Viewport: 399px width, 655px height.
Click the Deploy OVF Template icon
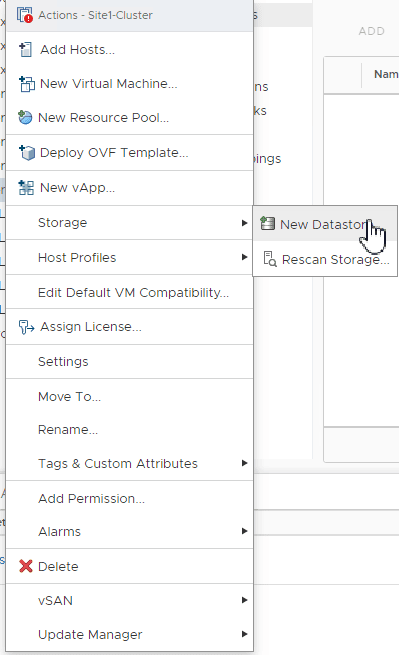27,152
